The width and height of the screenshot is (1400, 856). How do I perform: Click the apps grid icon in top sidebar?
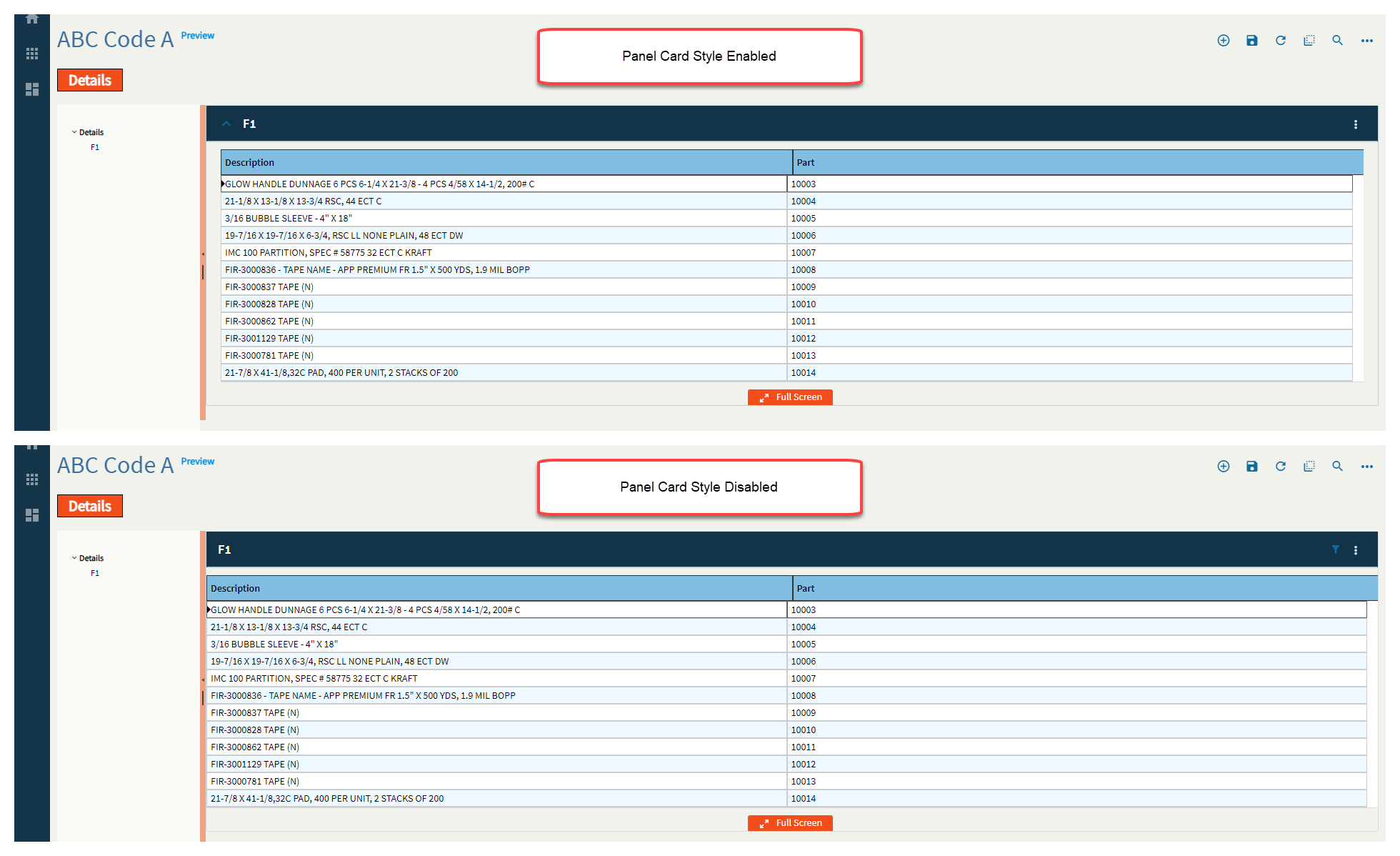32,54
